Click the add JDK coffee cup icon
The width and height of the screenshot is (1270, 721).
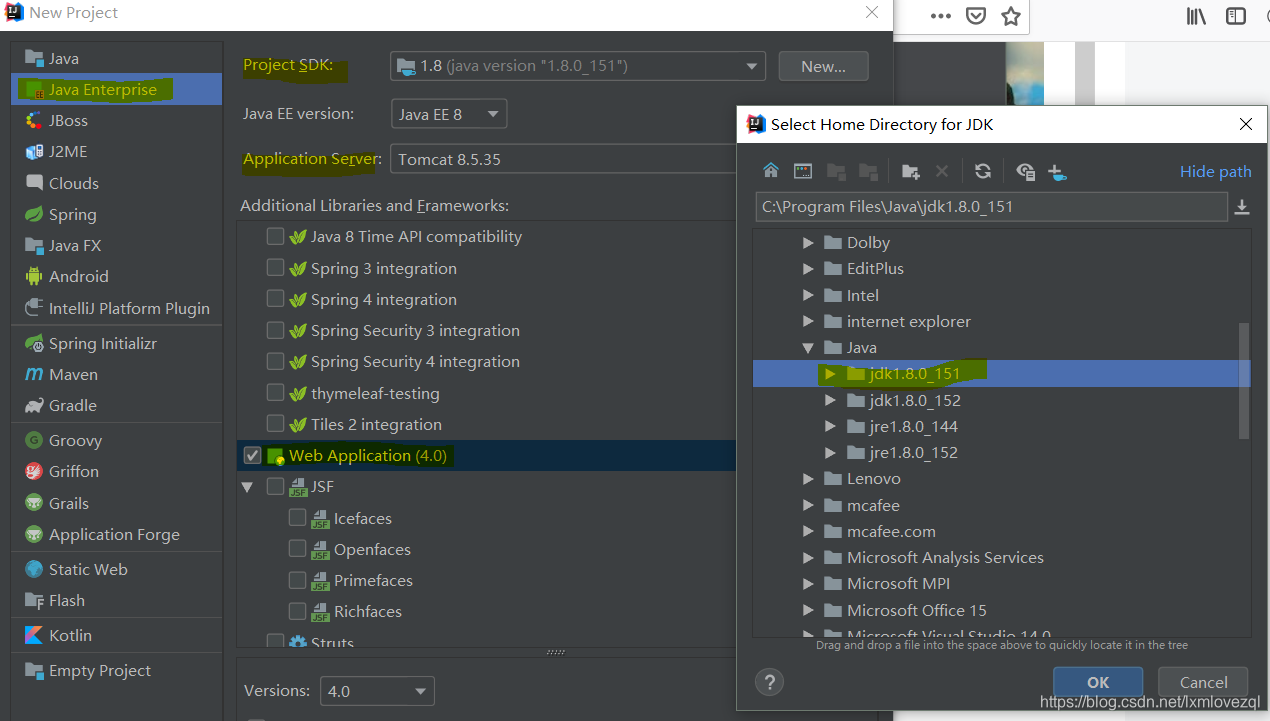pos(1057,172)
